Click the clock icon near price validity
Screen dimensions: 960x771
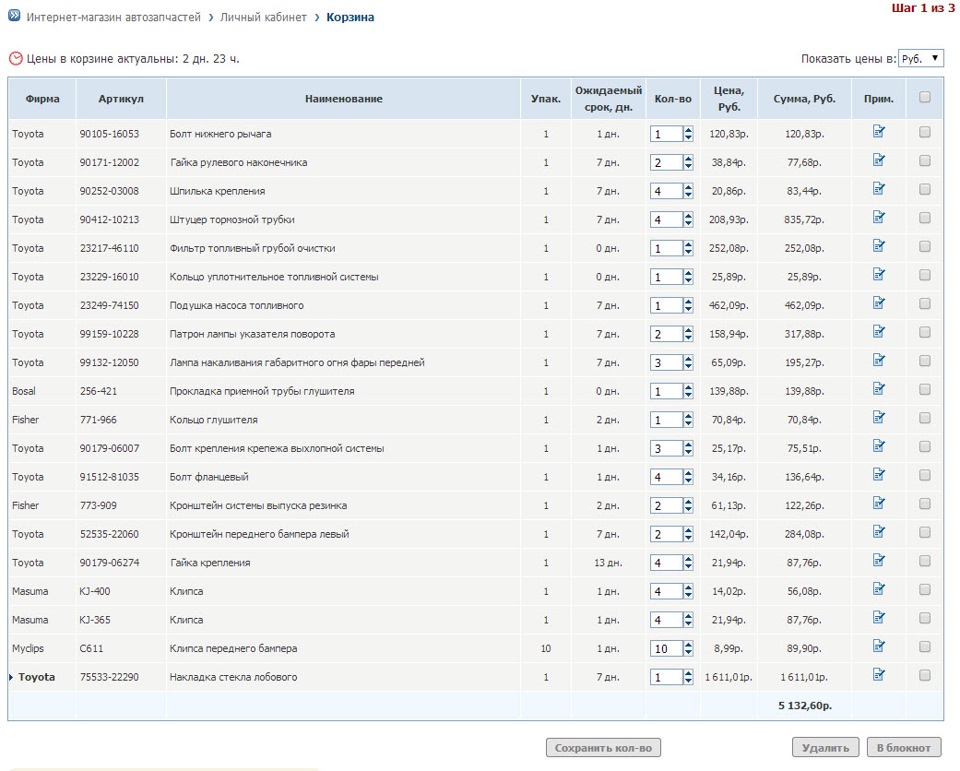pos(15,59)
